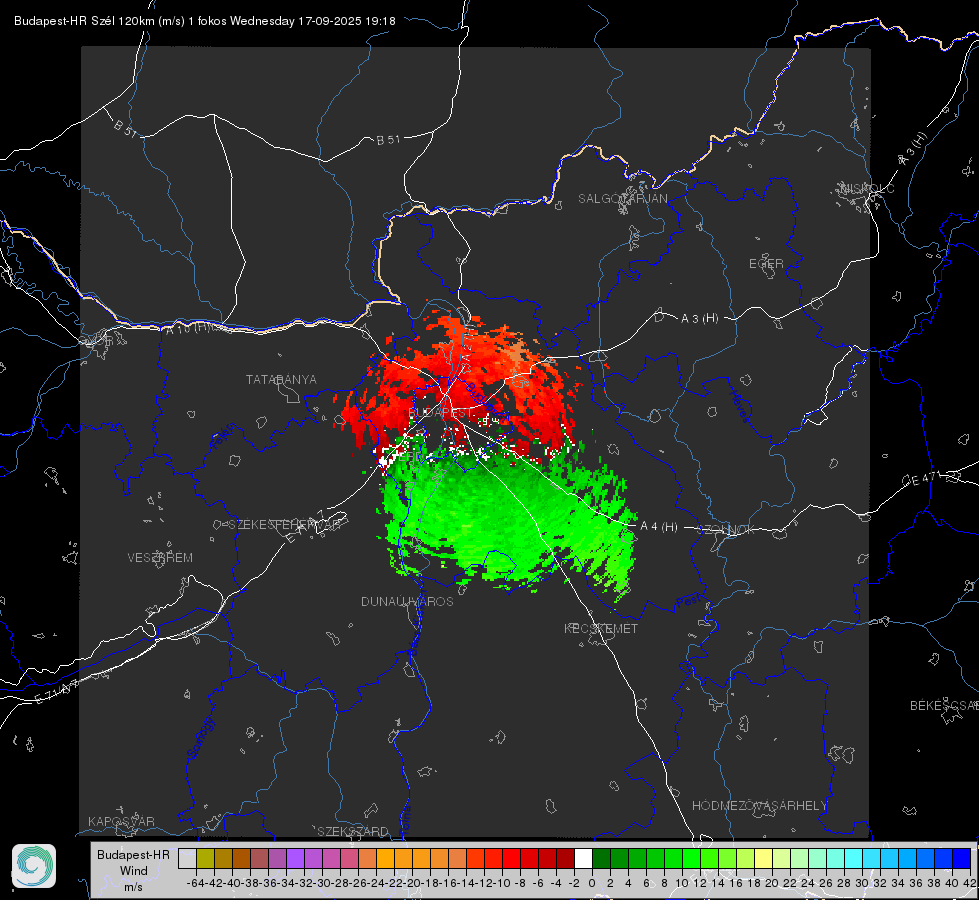Viewport: 979px width, 900px height.
Task: Click the BUDAPEST city label
Action: [x=441, y=413]
